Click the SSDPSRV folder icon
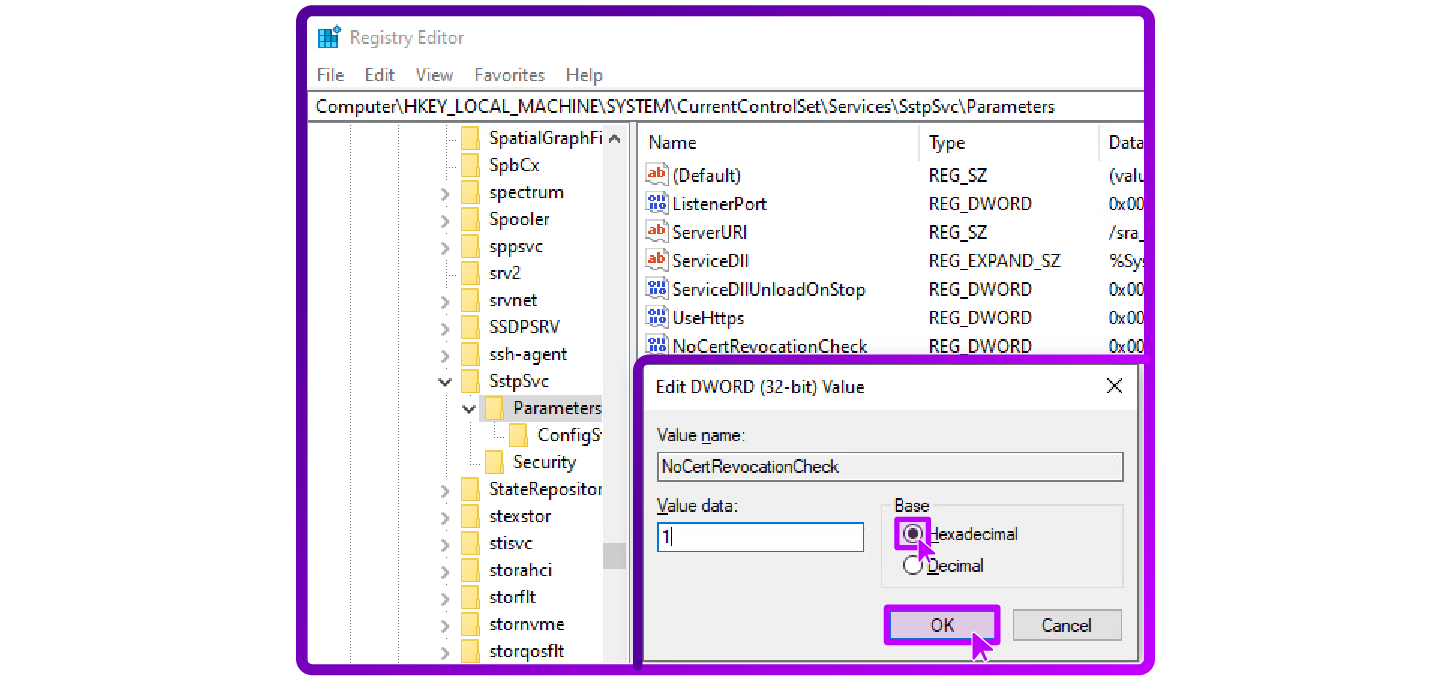Viewport: 1456px width, 682px height. click(x=471, y=327)
